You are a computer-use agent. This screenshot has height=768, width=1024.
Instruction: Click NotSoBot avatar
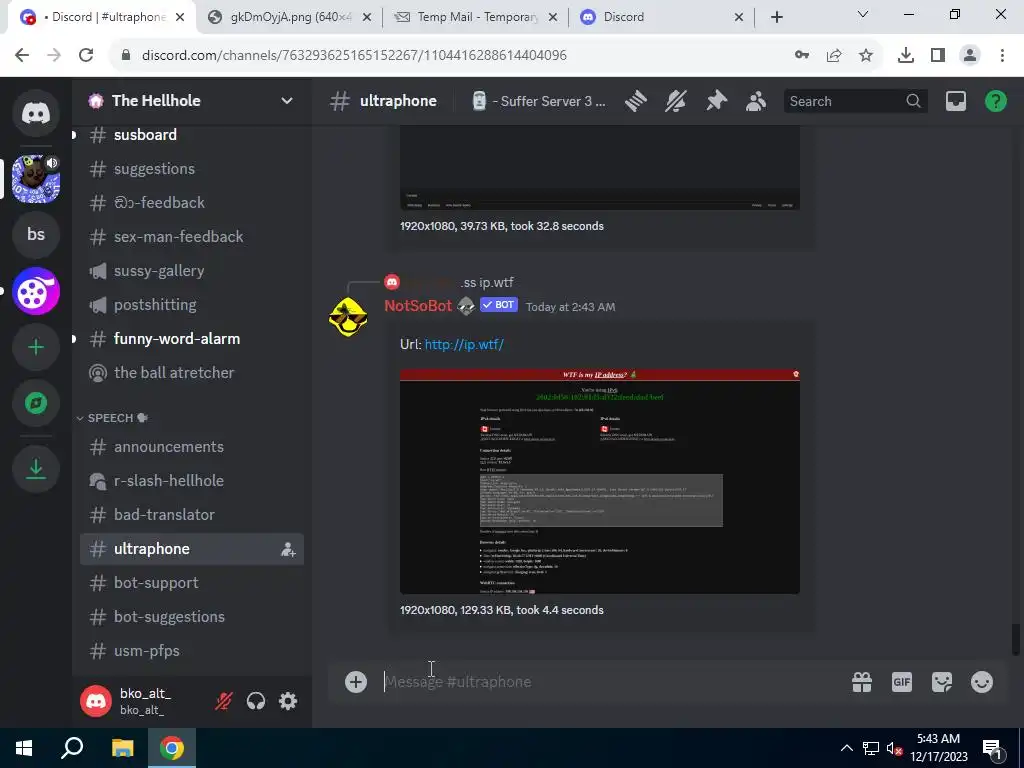[347, 317]
